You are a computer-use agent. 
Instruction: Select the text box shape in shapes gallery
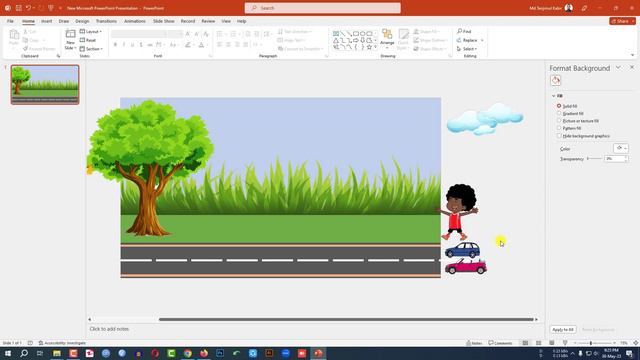click(x=336, y=33)
